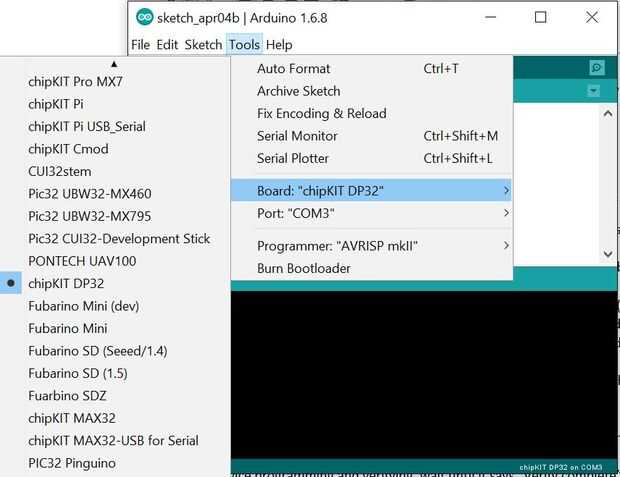Image resolution: width=620 pixels, height=477 pixels.
Task: Choose Burn Bootloader
Action: 372,268
